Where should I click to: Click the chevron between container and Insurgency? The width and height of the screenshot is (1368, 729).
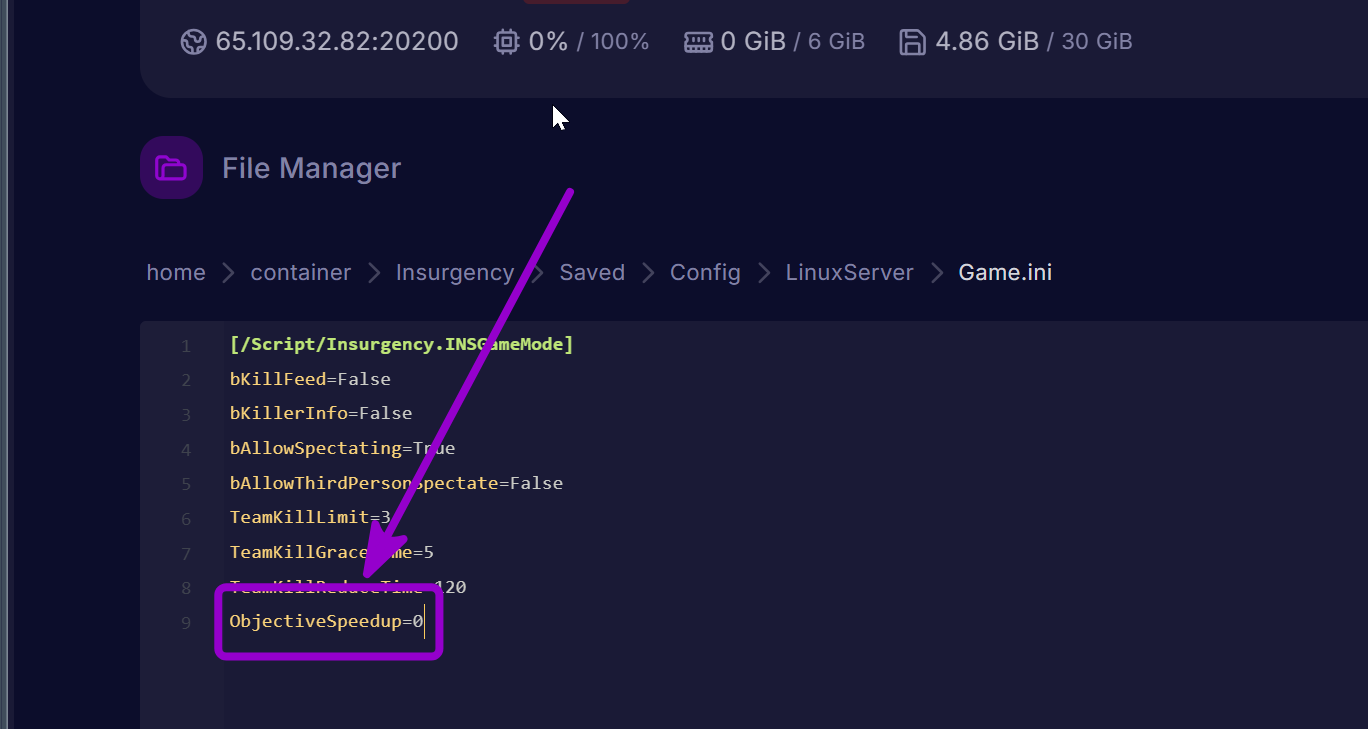click(375, 273)
